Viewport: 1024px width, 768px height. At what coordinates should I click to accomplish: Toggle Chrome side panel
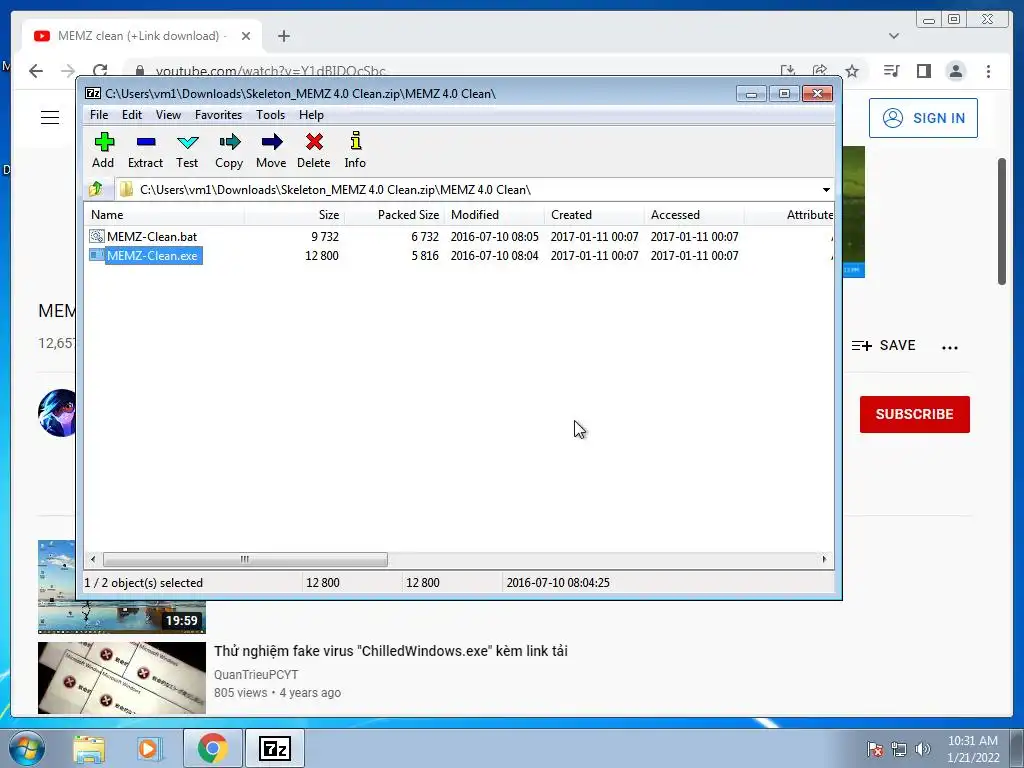pos(923,71)
